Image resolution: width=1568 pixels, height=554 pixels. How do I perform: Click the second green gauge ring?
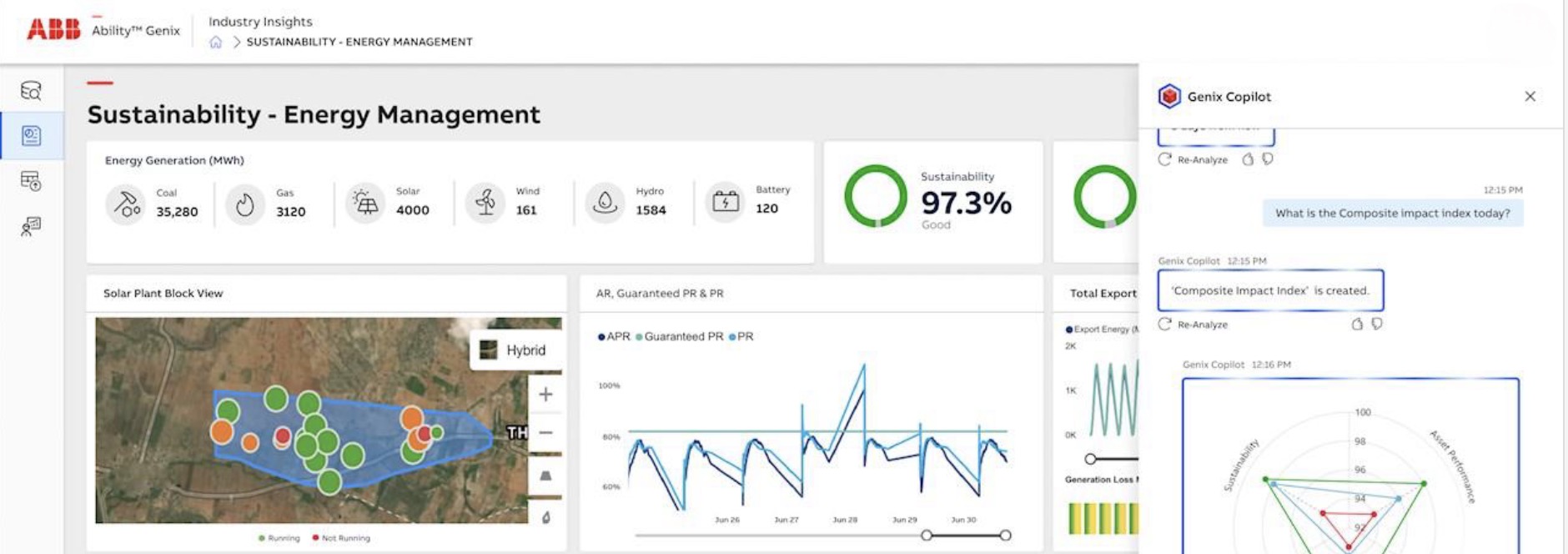[x=1104, y=196]
